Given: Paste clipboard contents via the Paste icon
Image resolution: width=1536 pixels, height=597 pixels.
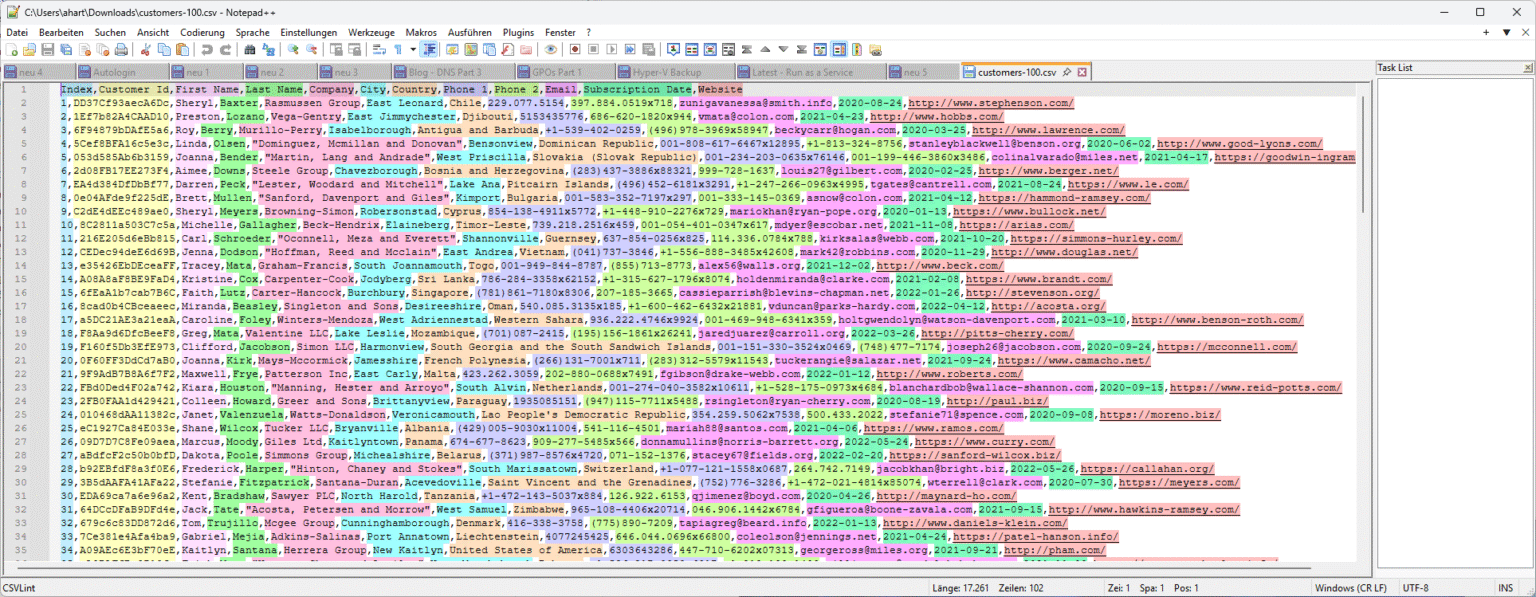Looking at the screenshot, I should 181,49.
